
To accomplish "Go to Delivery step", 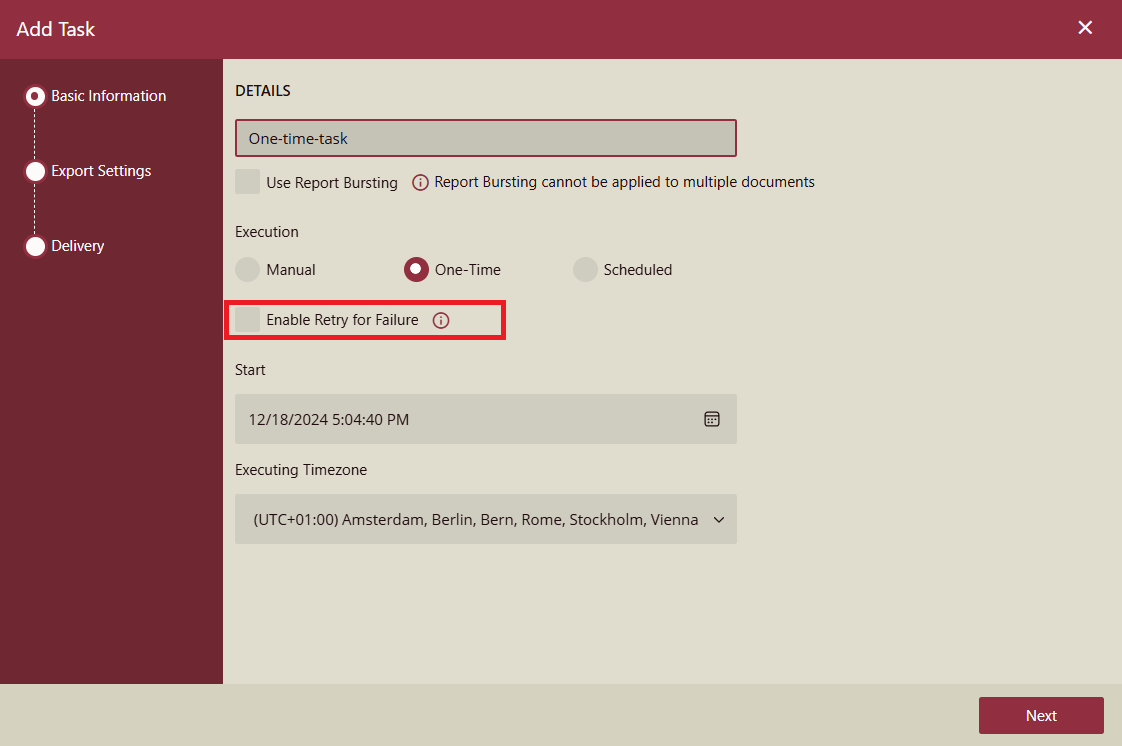I will click(x=65, y=246).
